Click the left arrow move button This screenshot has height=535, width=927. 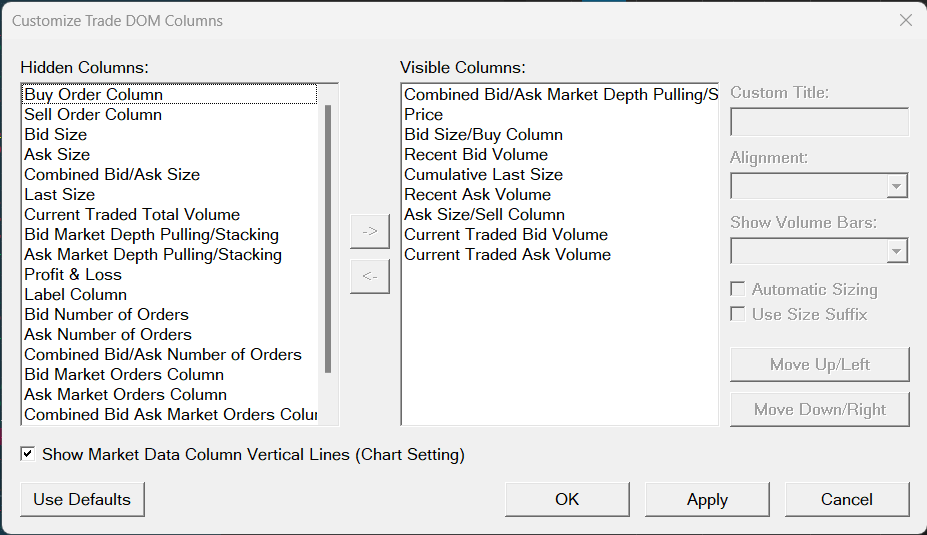369,276
